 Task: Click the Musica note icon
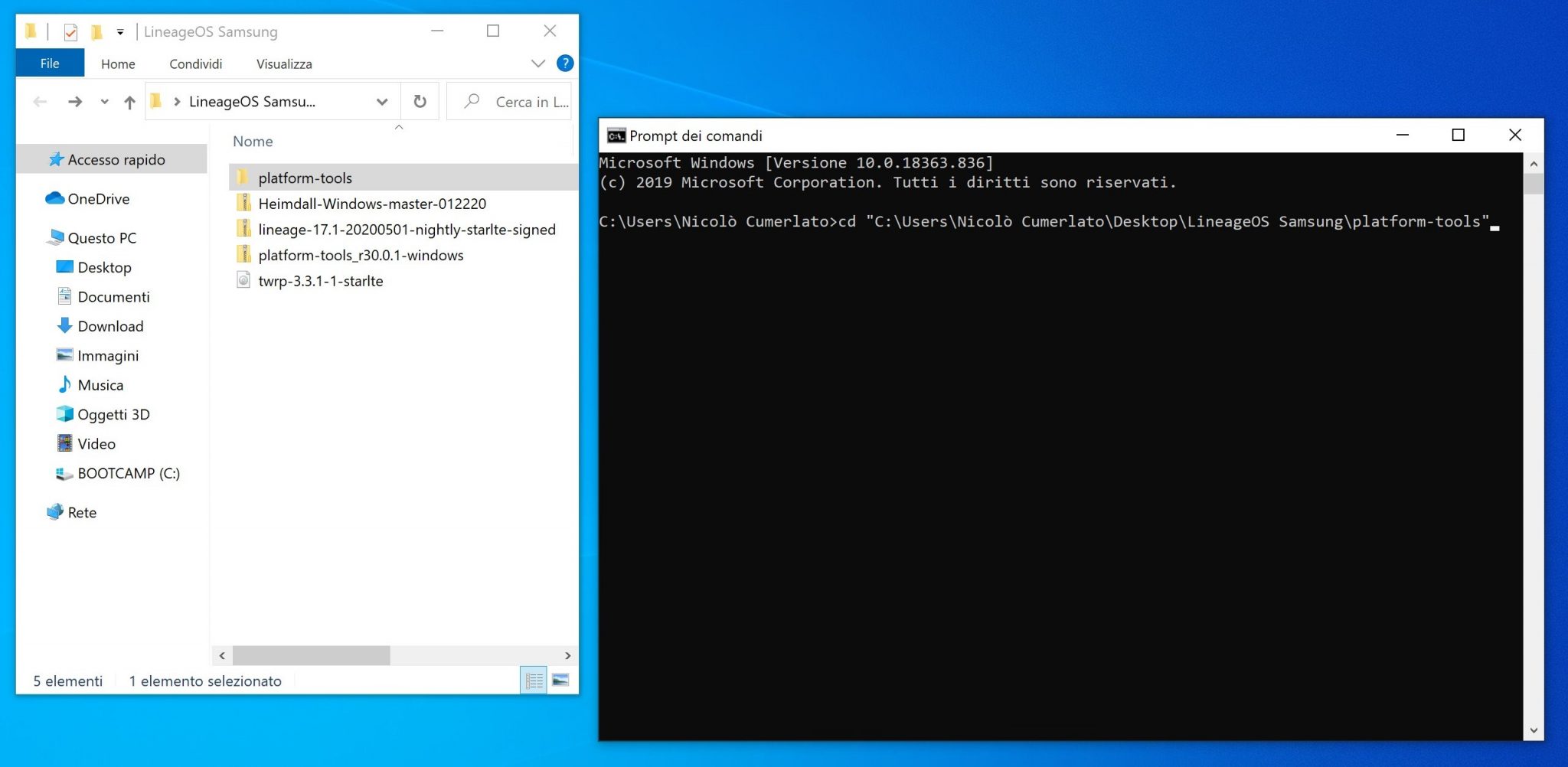(65, 384)
